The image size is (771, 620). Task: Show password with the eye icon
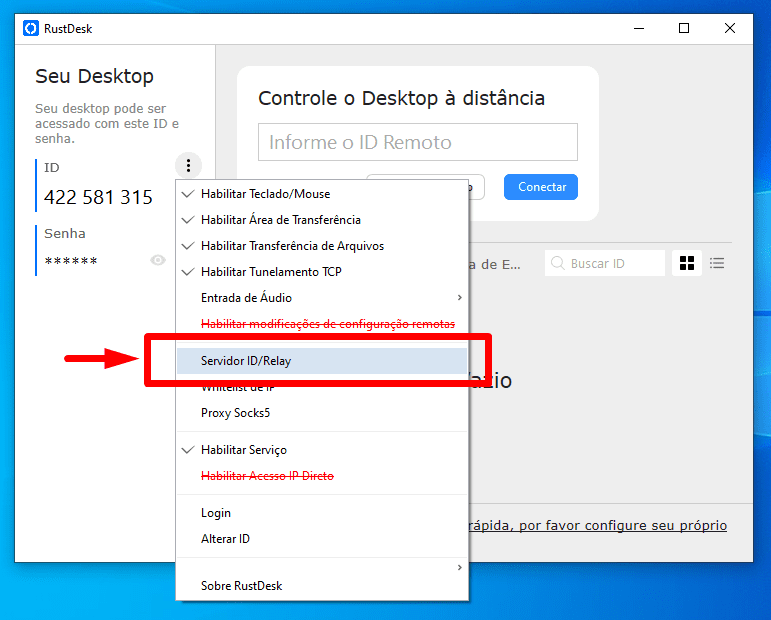158,260
